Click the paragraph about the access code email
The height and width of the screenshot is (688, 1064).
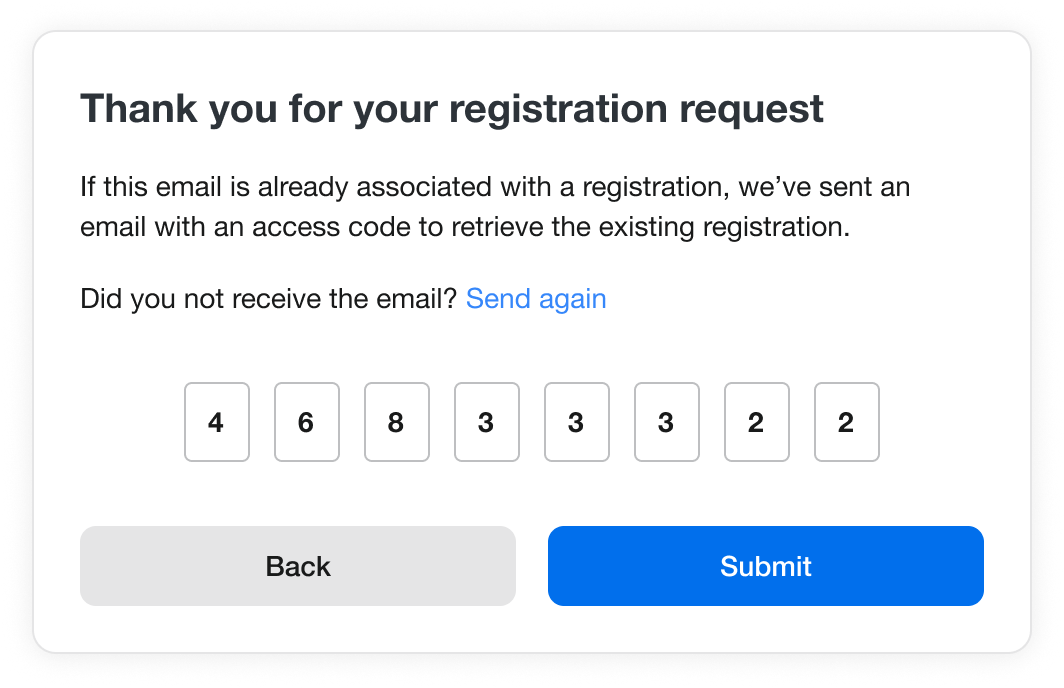click(x=495, y=207)
